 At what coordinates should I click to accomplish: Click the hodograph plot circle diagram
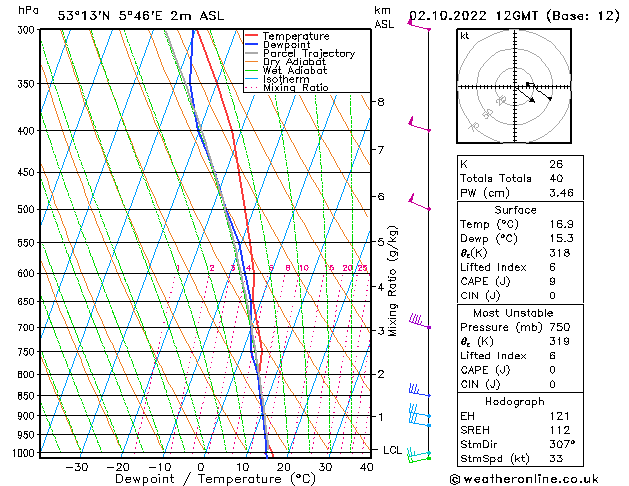coord(514,86)
